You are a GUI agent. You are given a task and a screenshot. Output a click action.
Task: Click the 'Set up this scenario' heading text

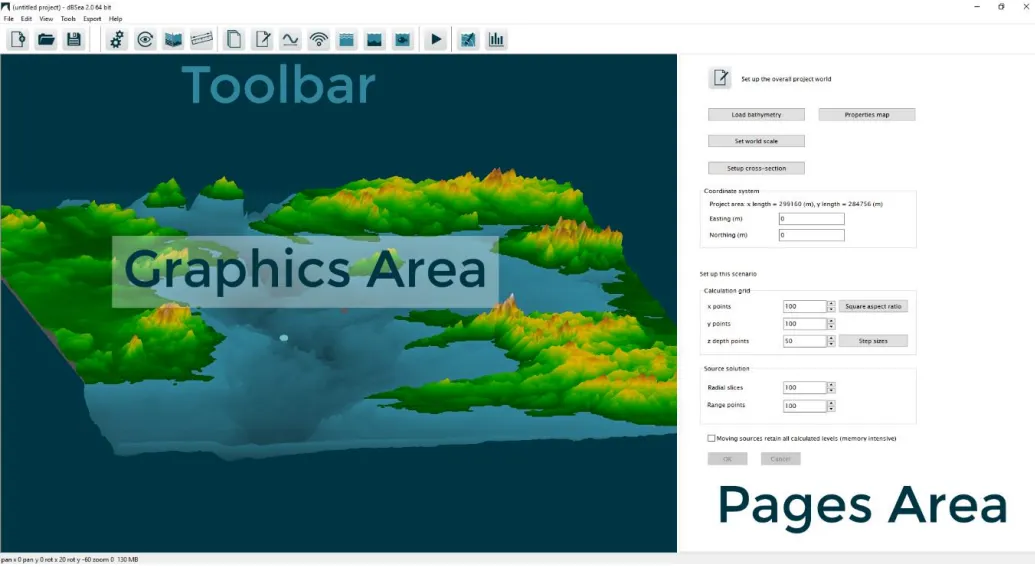[x=728, y=274]
